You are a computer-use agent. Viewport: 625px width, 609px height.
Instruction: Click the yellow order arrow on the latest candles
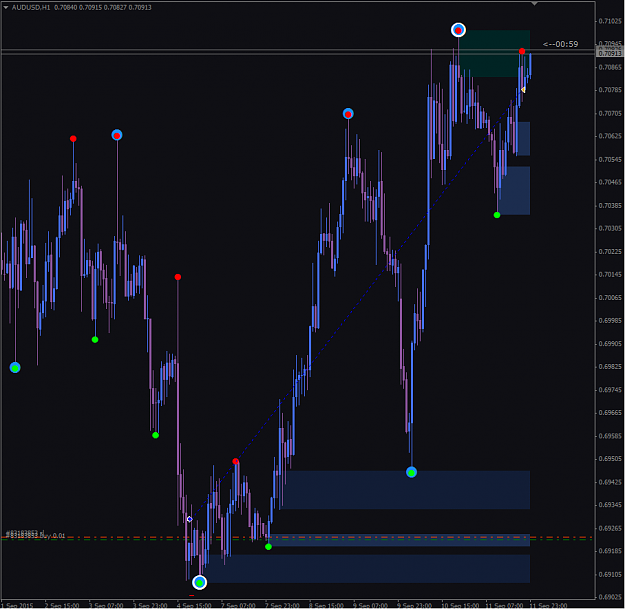[x=523, y=90]
